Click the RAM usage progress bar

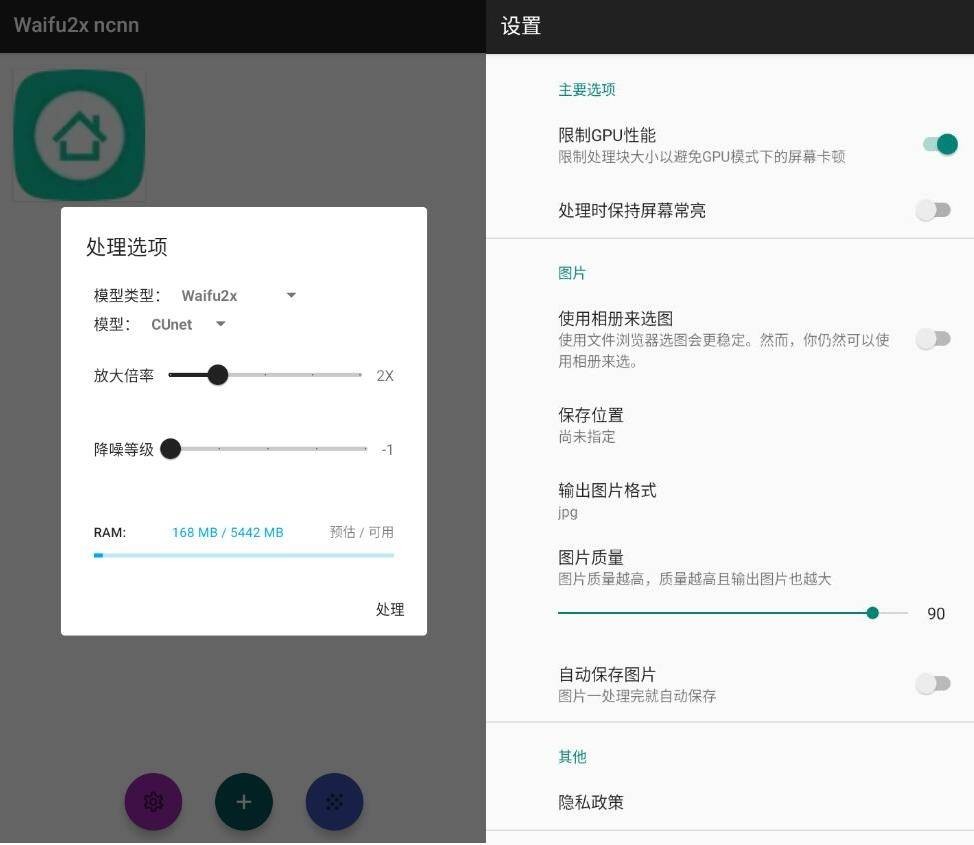(x=243, y=555)
